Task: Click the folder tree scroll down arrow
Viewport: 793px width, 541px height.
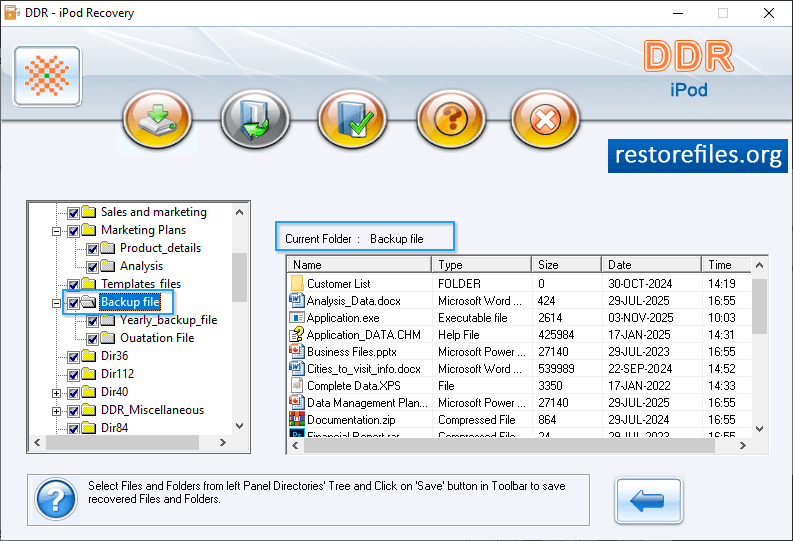Action: click(x=240, y=426)
